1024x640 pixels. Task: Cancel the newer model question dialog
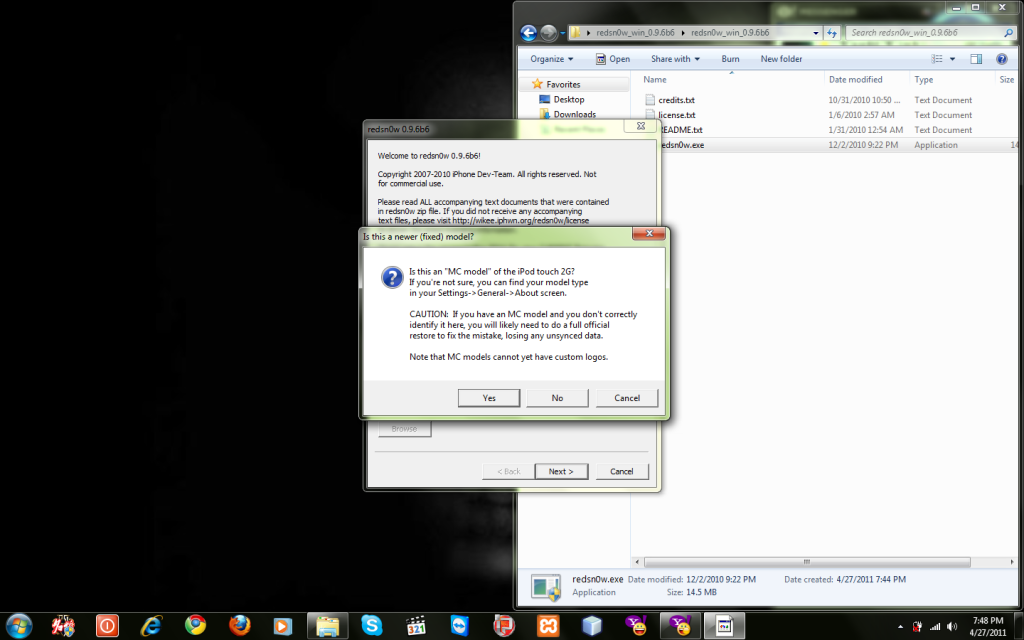627,398
